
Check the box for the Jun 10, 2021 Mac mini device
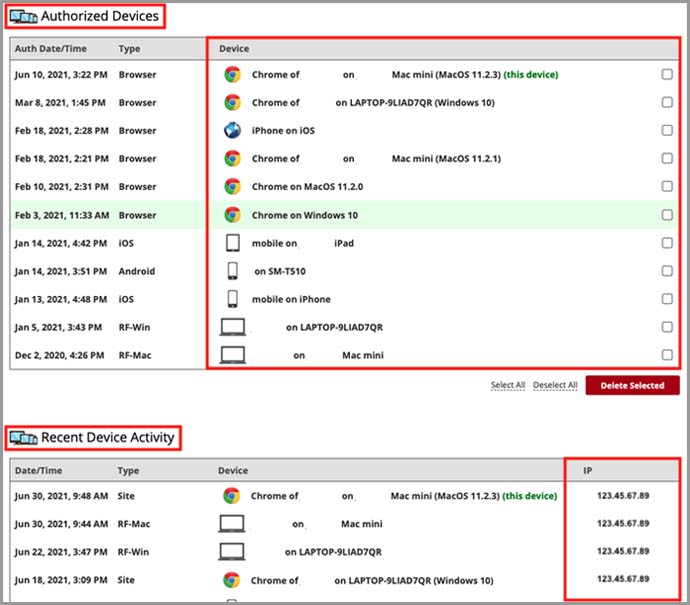point(667,74)
